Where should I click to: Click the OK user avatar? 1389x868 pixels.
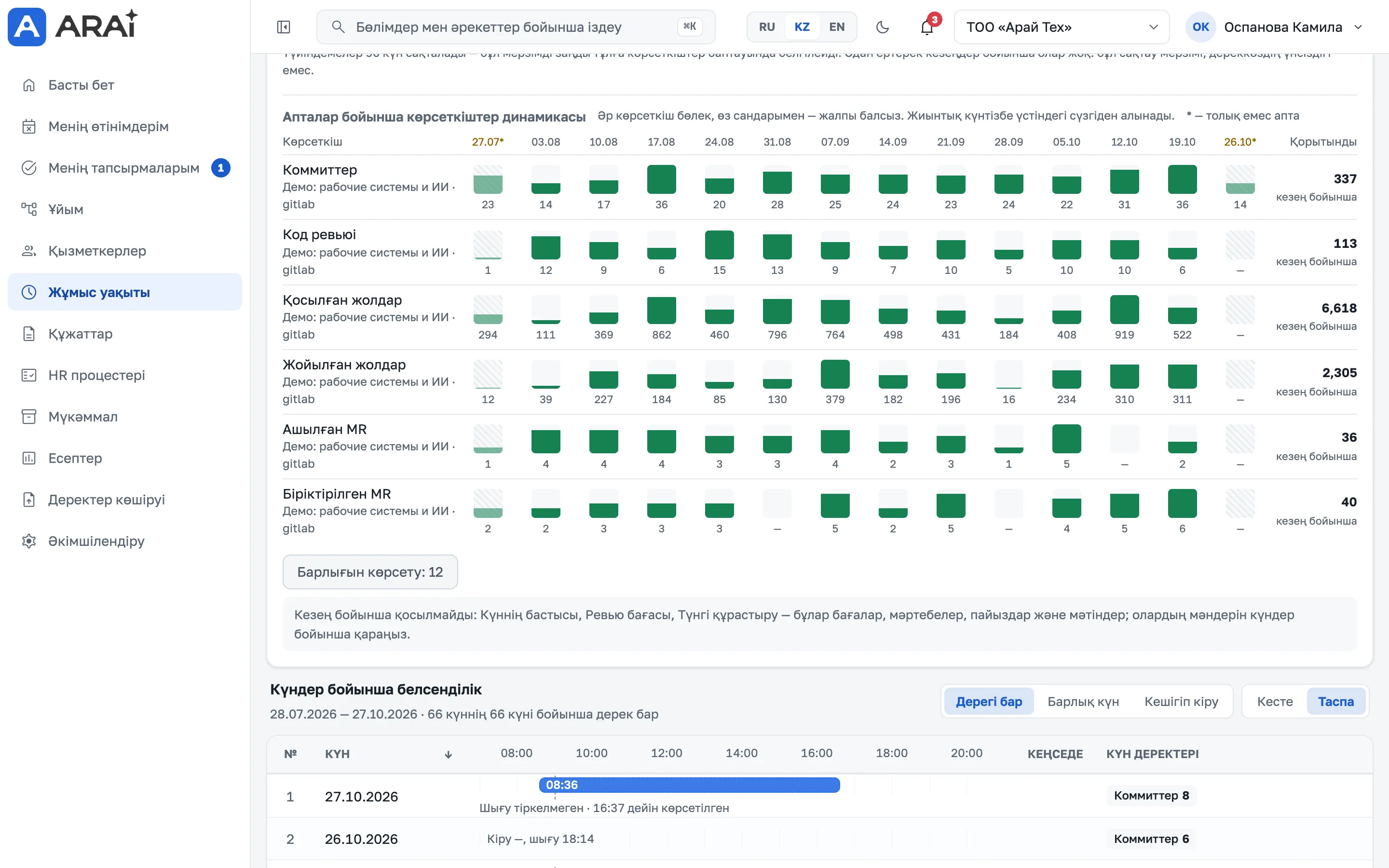(1201, 27)
